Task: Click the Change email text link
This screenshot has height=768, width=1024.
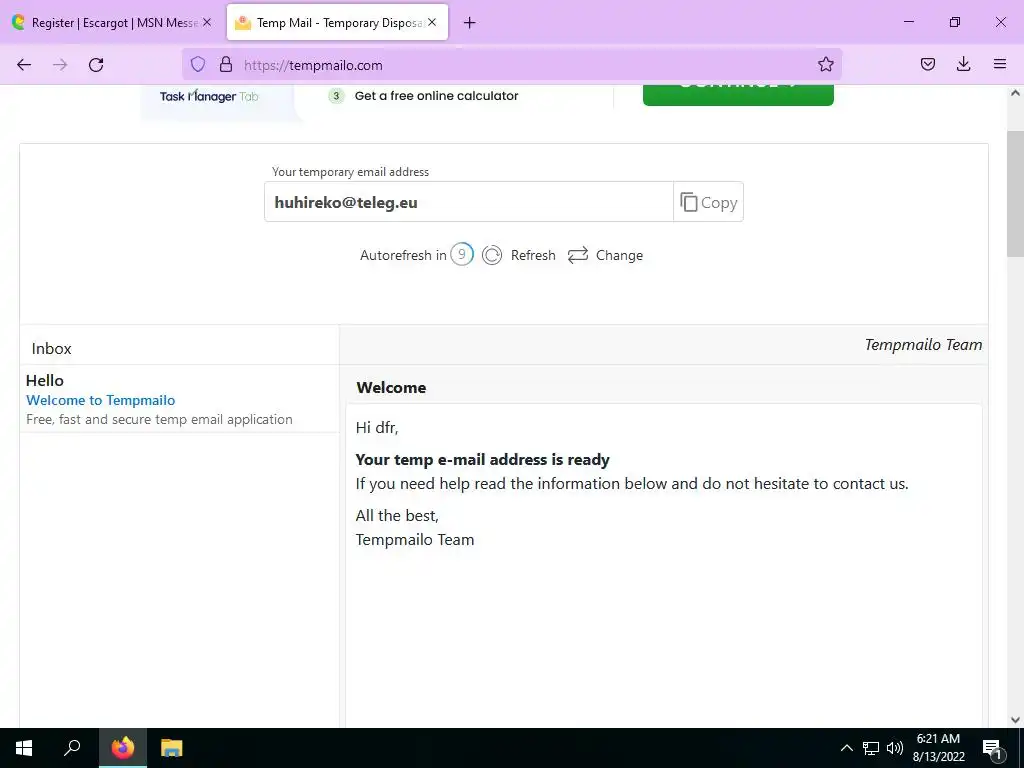Action: click(619, 255)
